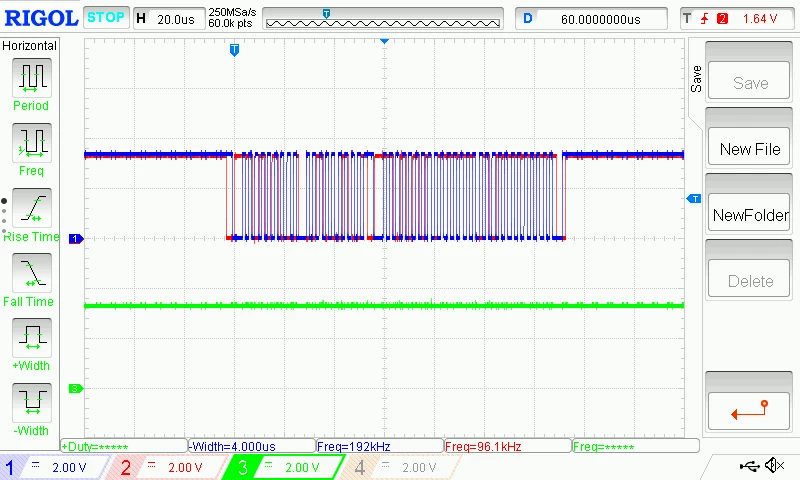Click the rising edge trigger icon
Viewport: 800px width, 480px height.
[705, 19]
